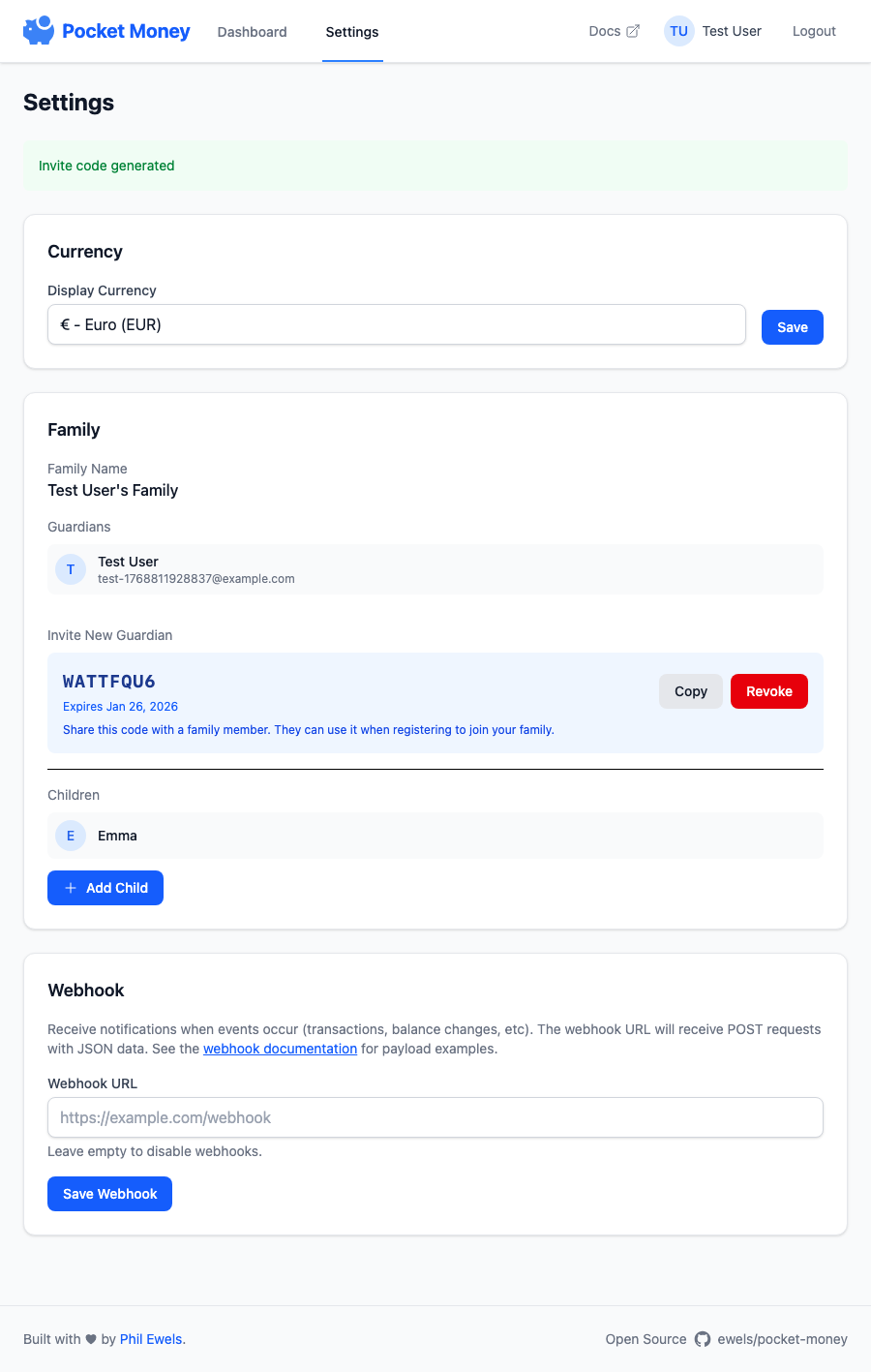Click the Pocket Money piggy bank logo
The image size is (871, 1372).
pyautogui.click(x=39, y=31)
